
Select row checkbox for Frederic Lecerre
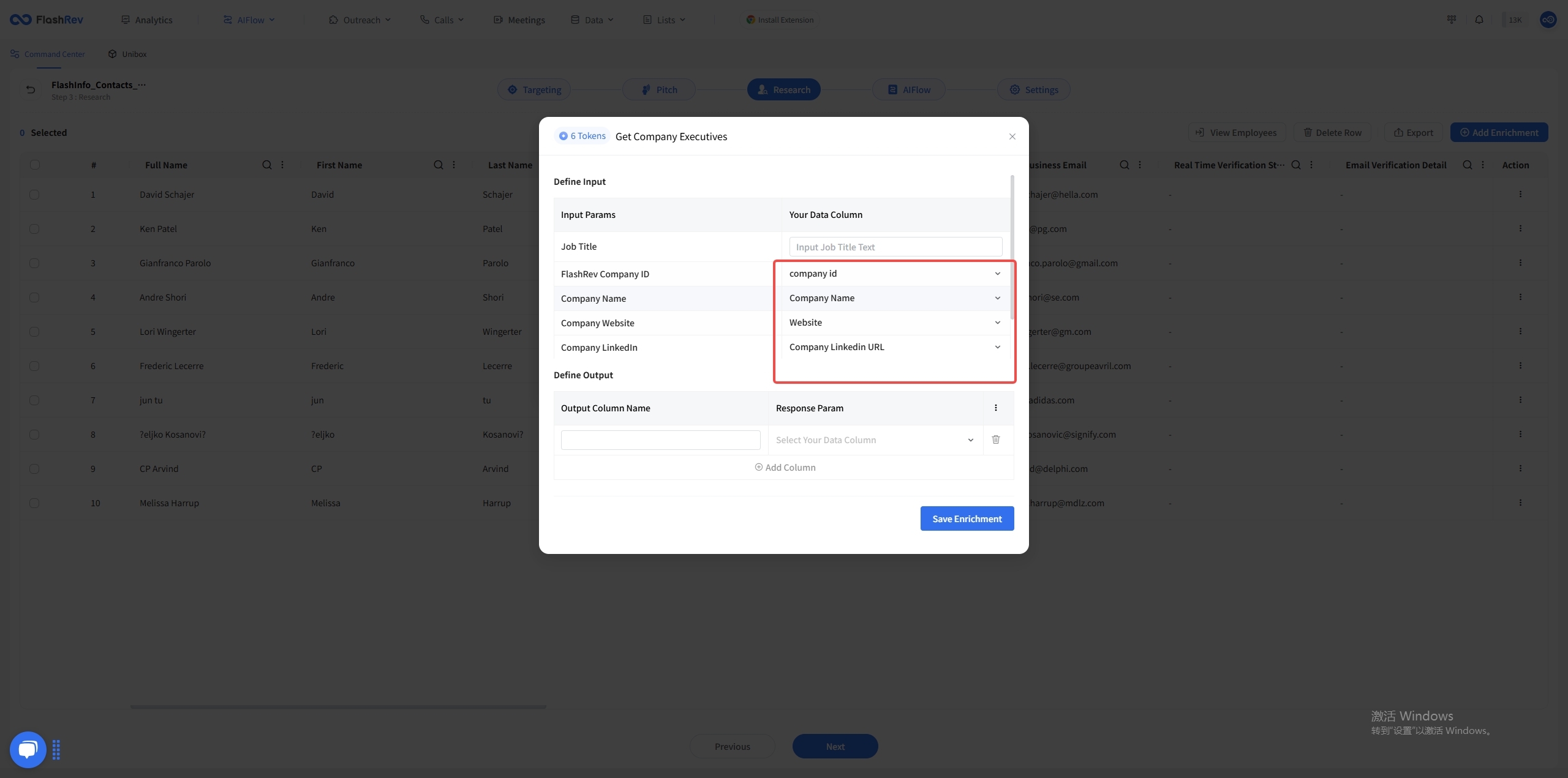(x=34, y=366)
